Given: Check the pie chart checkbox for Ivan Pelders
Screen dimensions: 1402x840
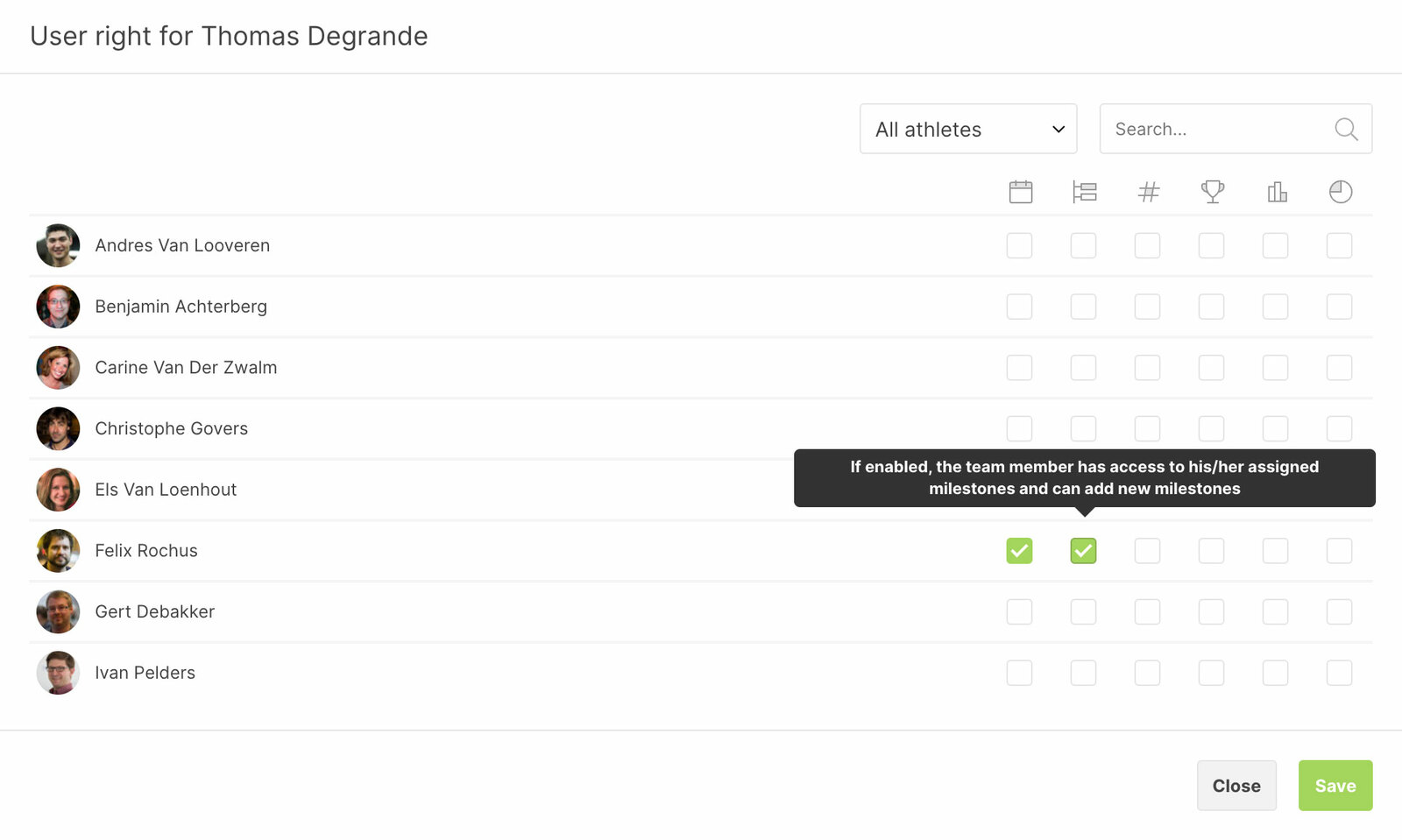Looking at the screenshot, I should (x=1339, y=673).
